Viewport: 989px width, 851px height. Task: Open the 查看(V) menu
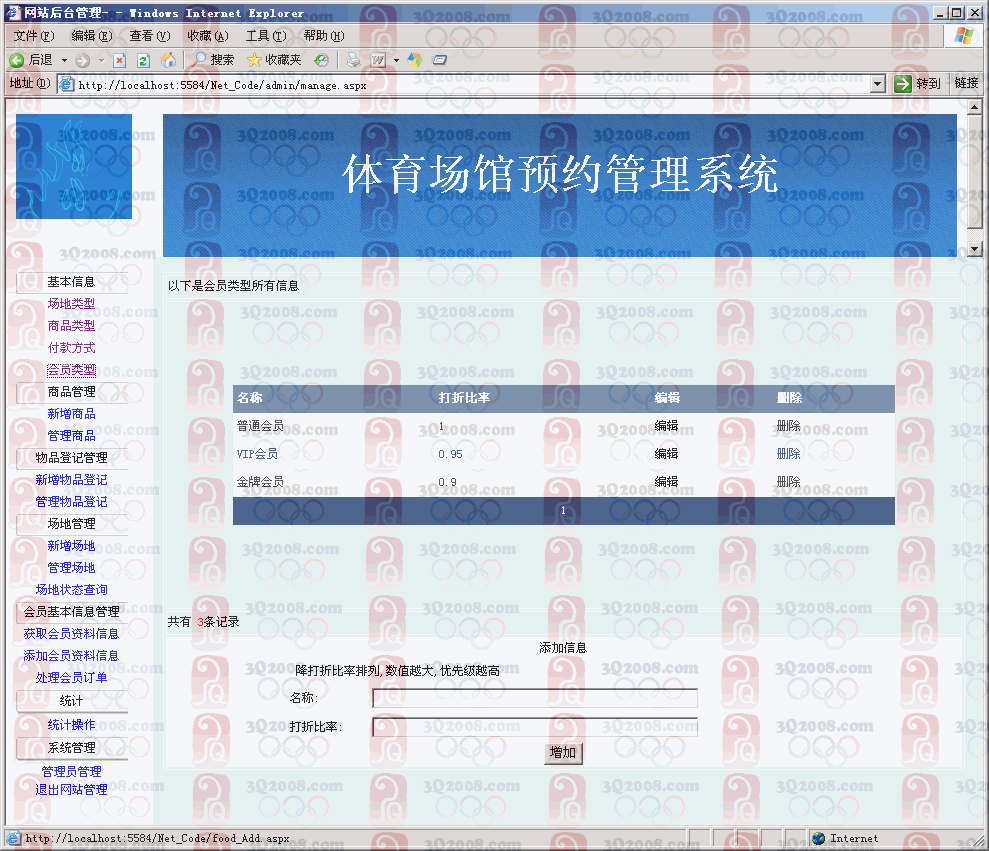(x=150, y=36)
